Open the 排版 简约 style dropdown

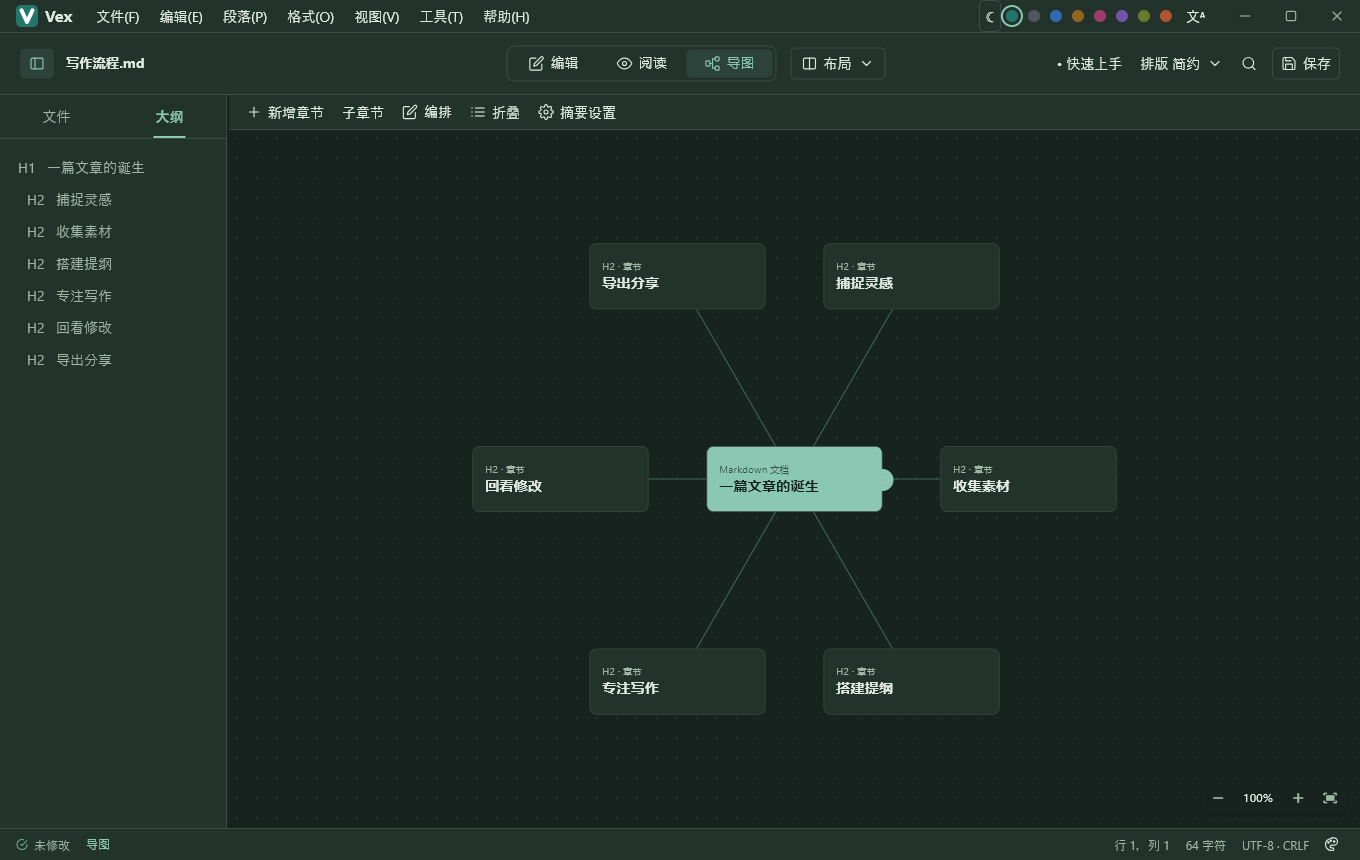click(1180, 63)
